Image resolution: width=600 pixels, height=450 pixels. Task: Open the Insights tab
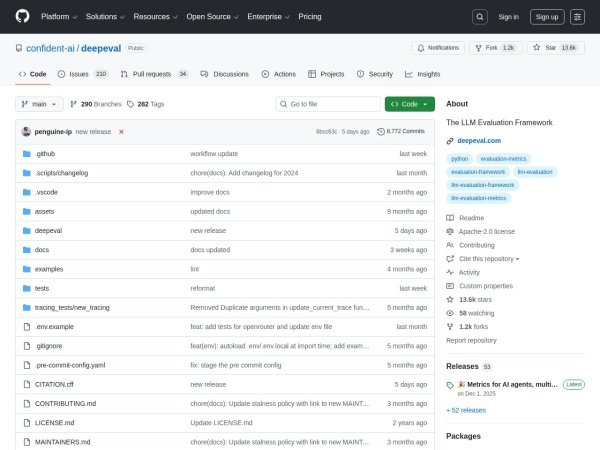pos(422,74)
